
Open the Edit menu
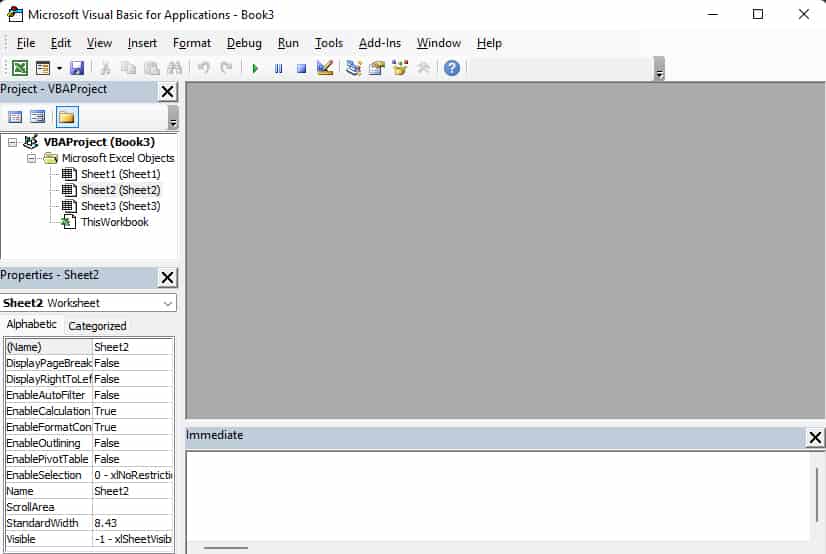(61, 43)
